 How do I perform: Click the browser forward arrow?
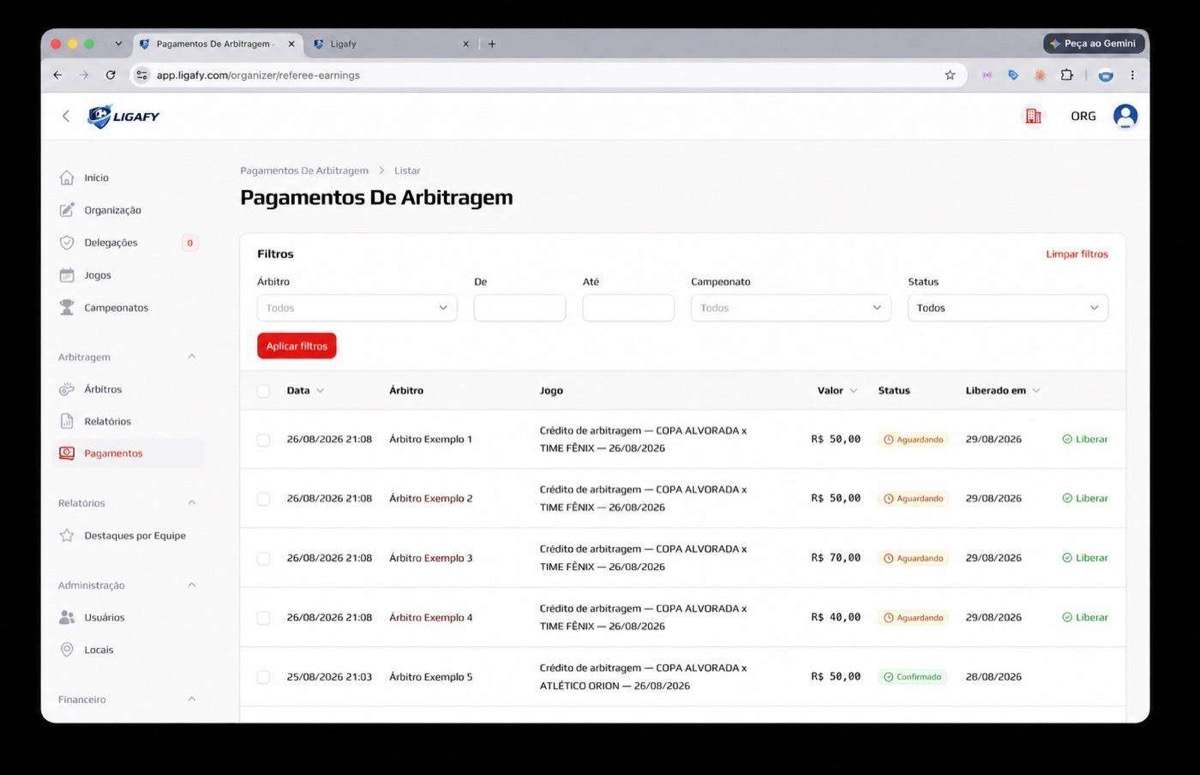(84, 75)
